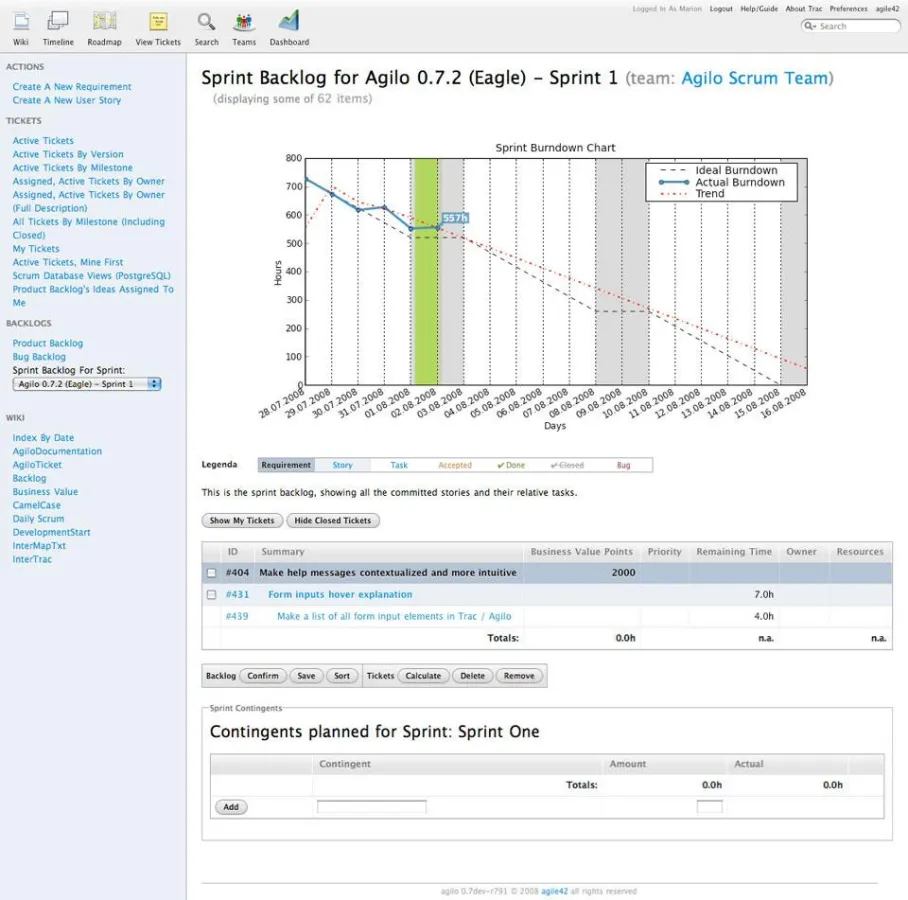The height and width of the screenshot is (900, 908).
Task: Toggle Hide Closed Tickets
Action: pos(331,520)
